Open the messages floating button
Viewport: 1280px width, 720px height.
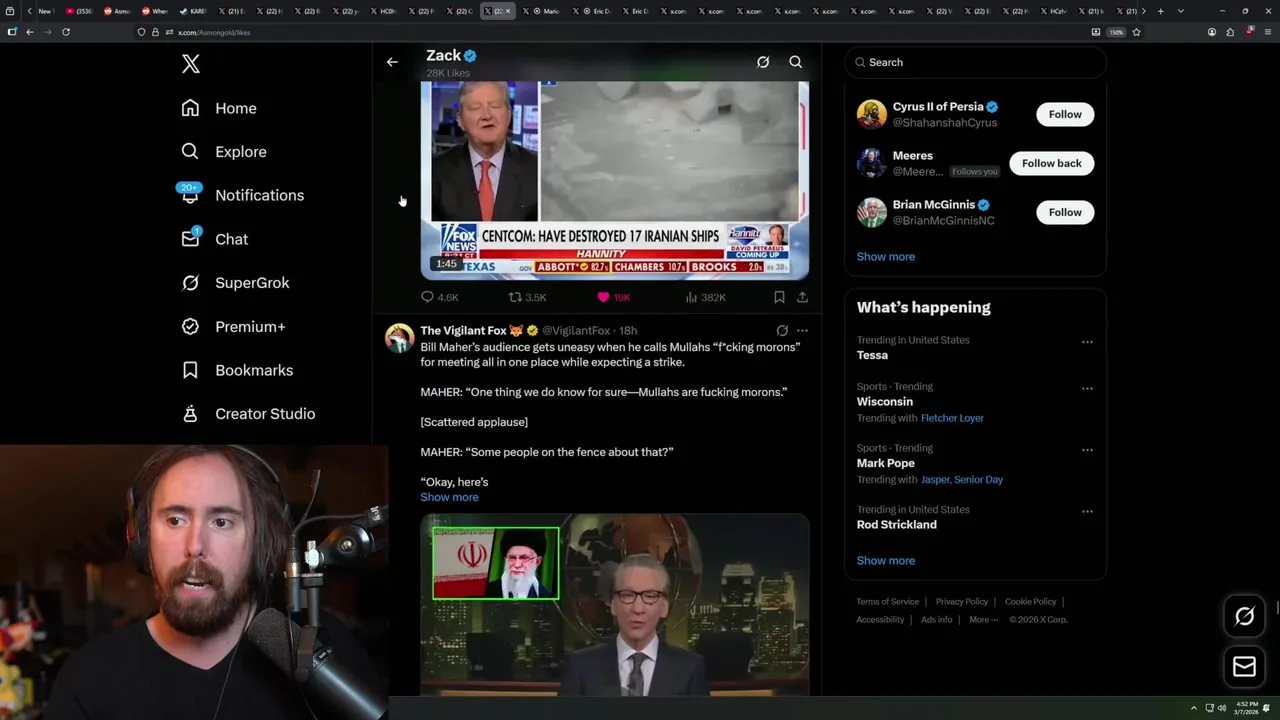1244,666
